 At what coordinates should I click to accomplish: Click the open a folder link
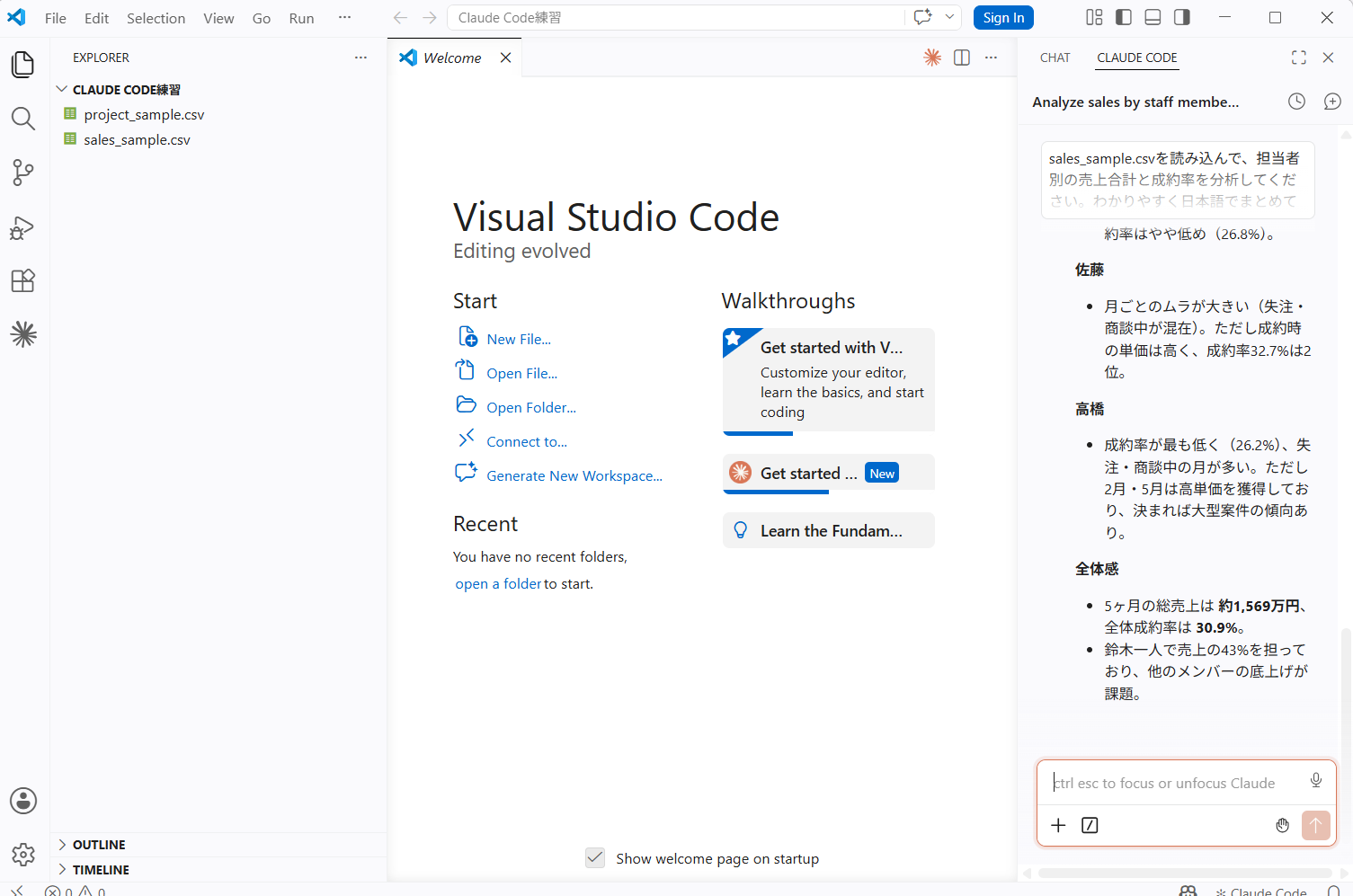pos(498,583)
